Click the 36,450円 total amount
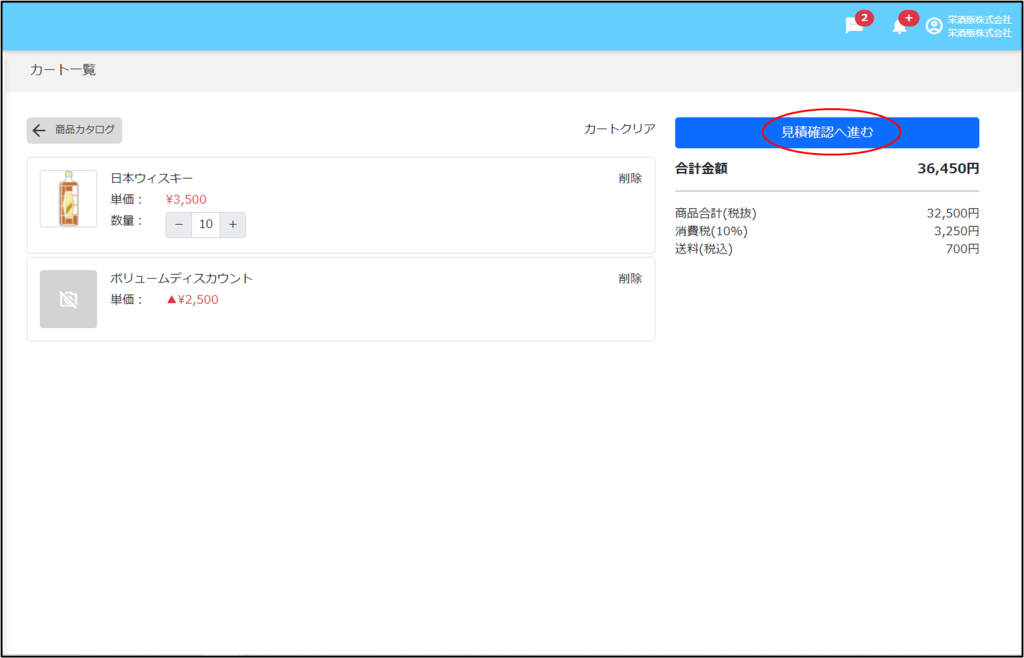Image resolution: width=1024 pixels, height=658 pixels. (948, 169)
